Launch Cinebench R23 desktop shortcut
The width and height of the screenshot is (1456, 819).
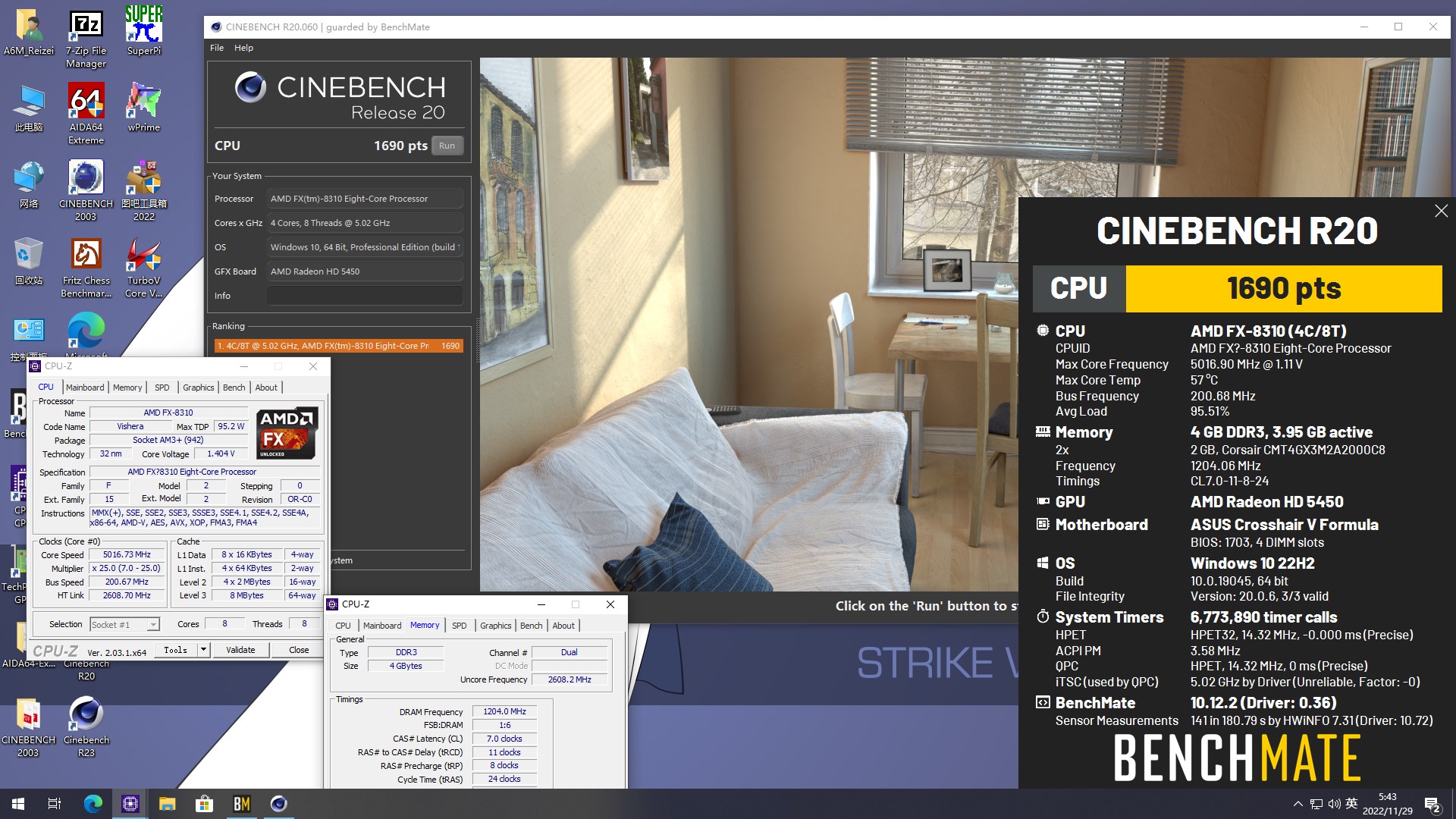86,728
